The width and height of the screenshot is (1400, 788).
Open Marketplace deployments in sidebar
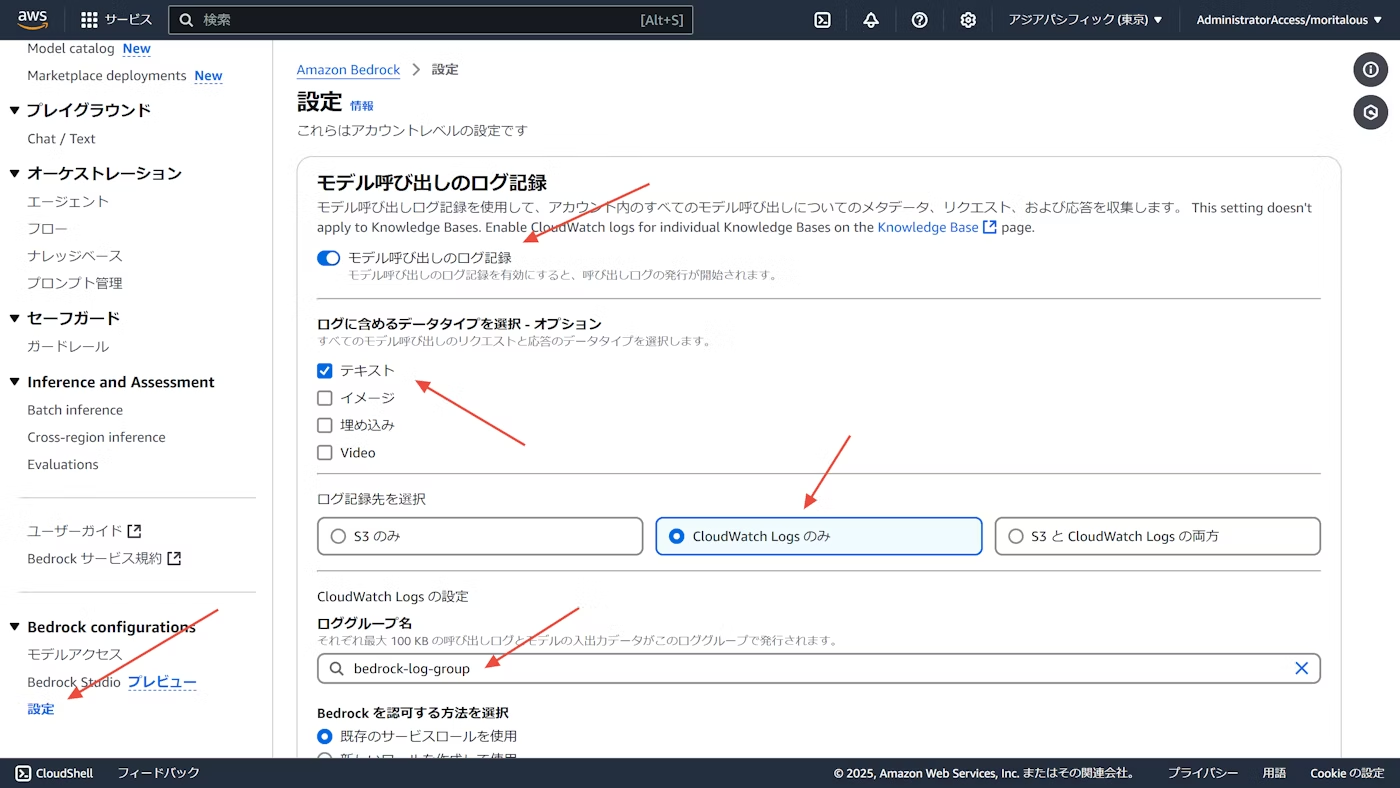107,76
